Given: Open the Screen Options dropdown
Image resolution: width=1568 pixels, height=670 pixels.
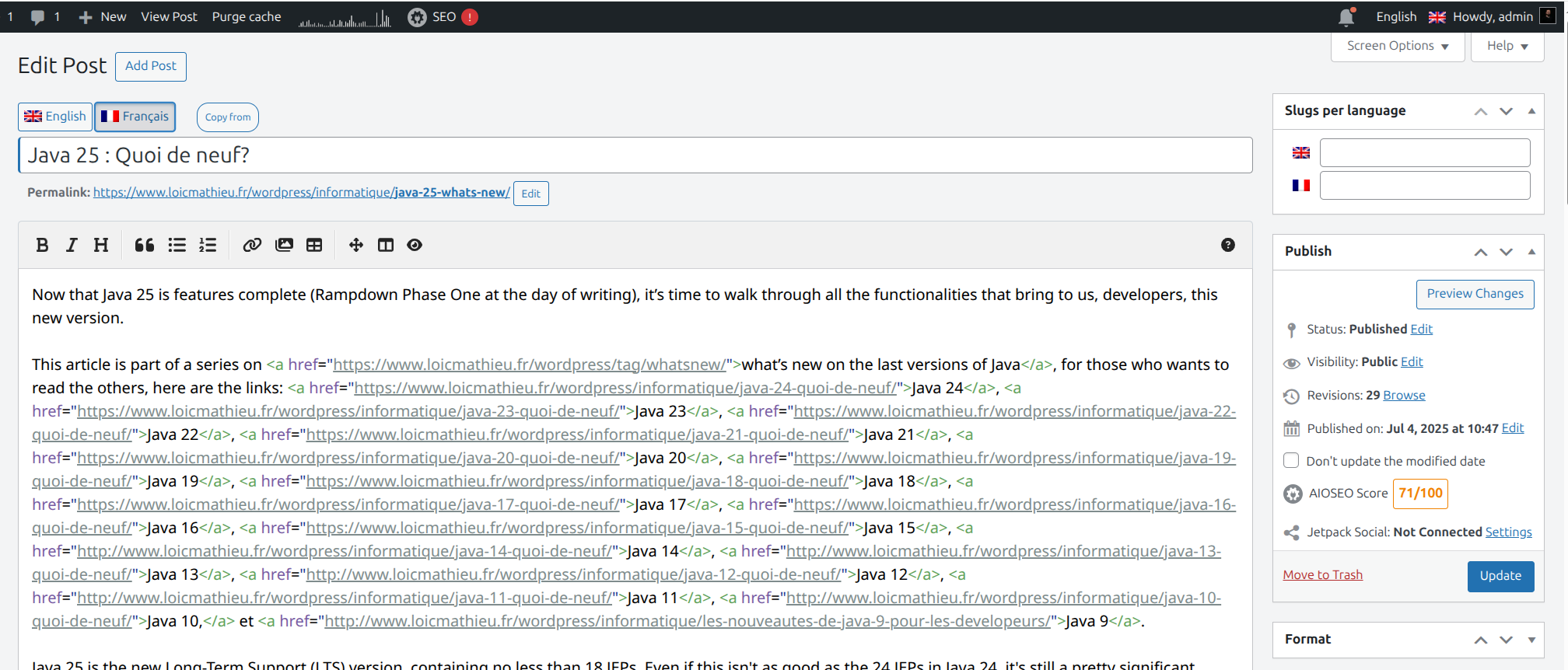Looking at the screenshot, I should tap(1398, 46).
